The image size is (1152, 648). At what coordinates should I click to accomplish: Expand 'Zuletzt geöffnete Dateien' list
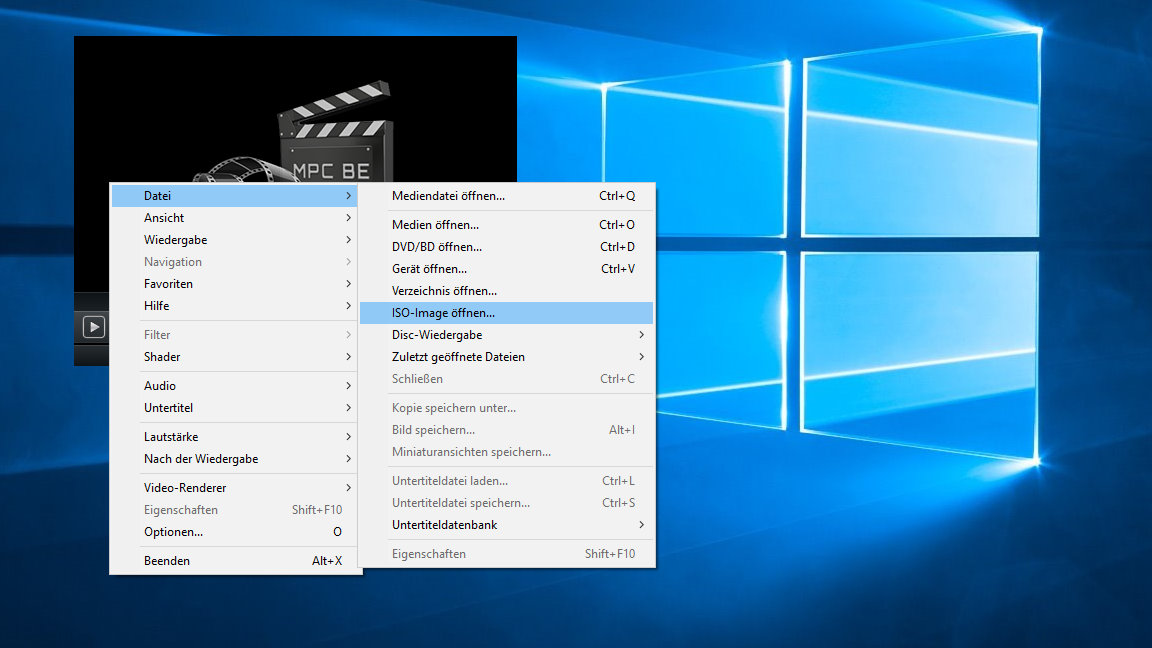[458, 357]
